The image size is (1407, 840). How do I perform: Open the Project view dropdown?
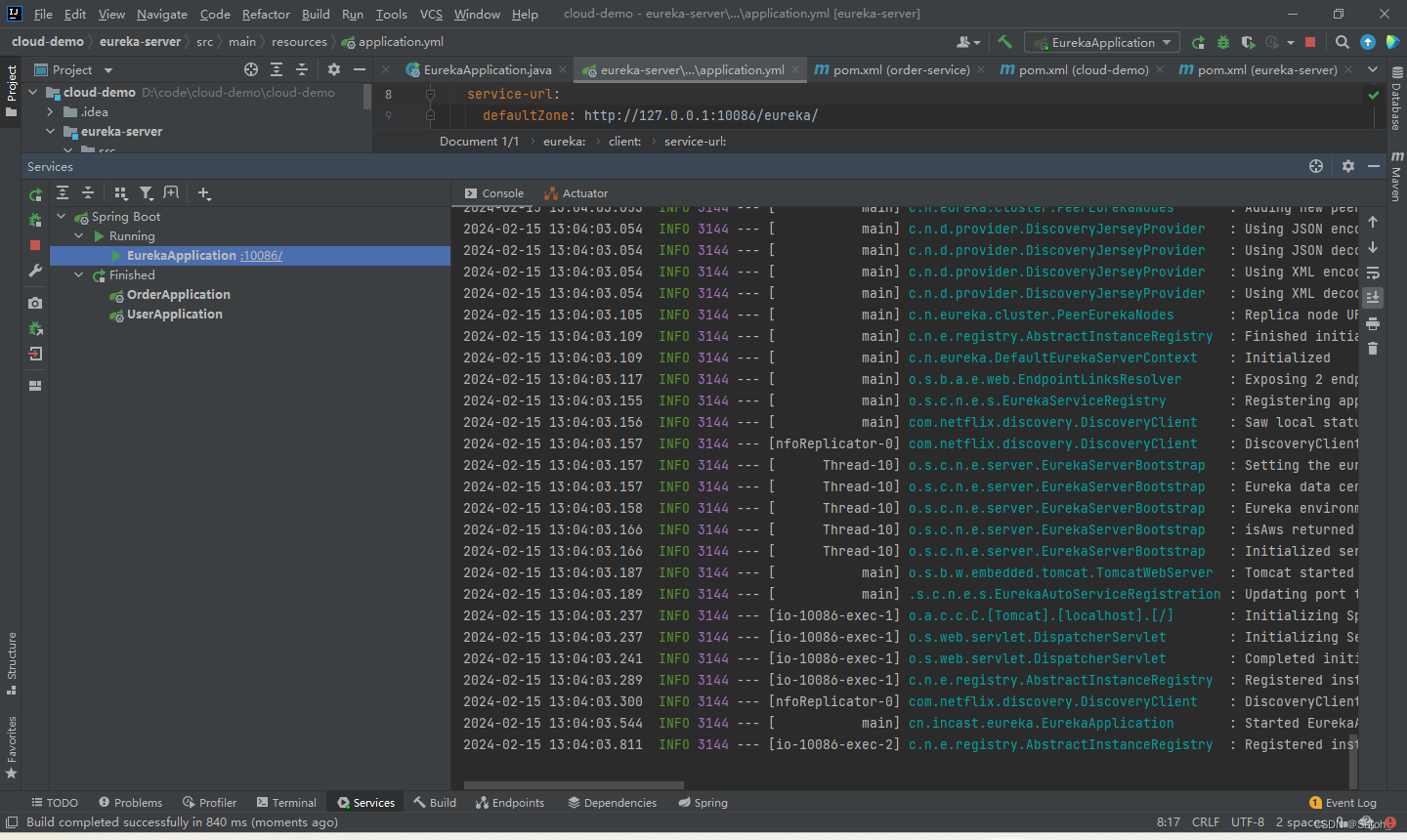click(x=74, y=69)
